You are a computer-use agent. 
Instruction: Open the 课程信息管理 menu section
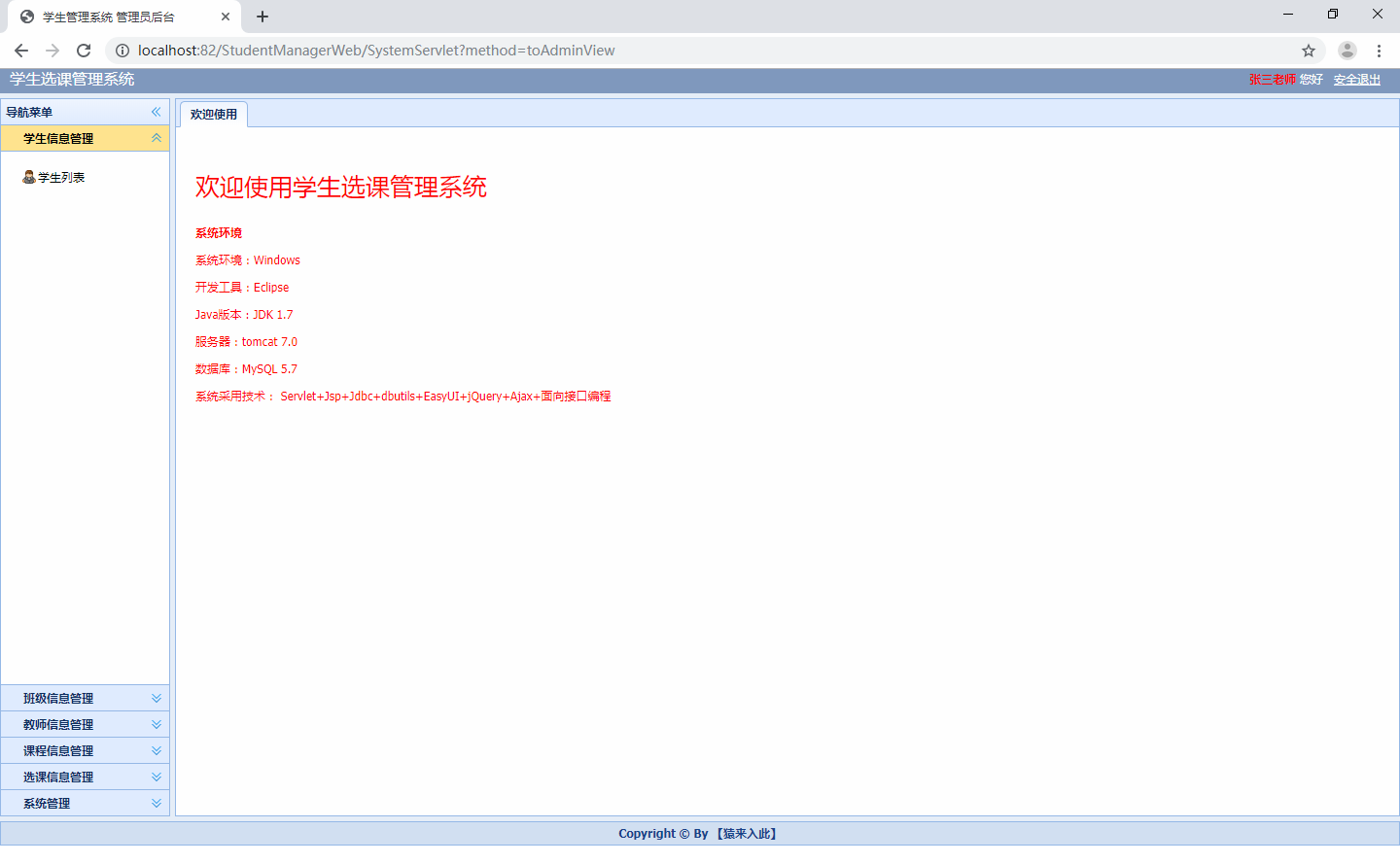(x=85, y=750)
